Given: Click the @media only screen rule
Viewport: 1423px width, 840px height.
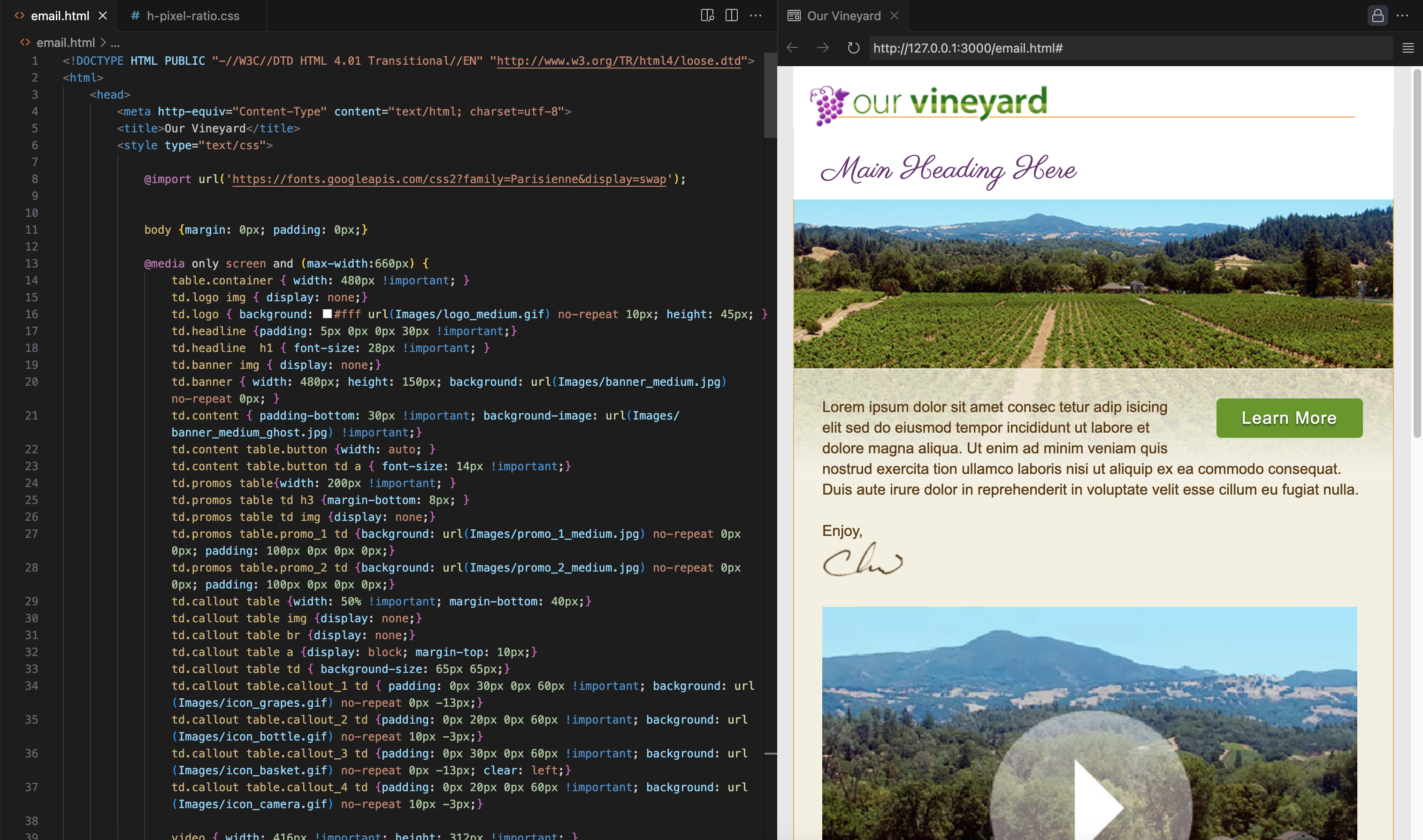Looking at the screenshot, I should pyautogui.click(x=286, y=263).
